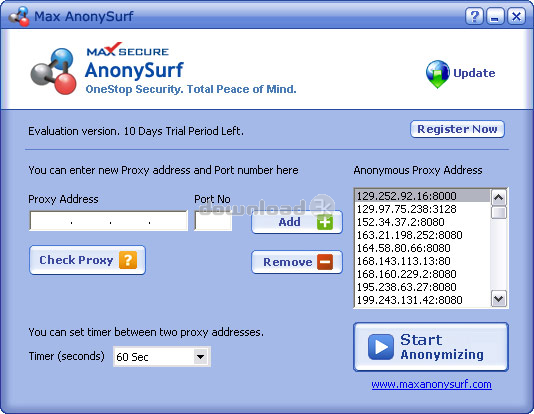Screen dimensions: 534x414
Task: Expand the Timer seconds dropdown
Action: click(201, 357)
